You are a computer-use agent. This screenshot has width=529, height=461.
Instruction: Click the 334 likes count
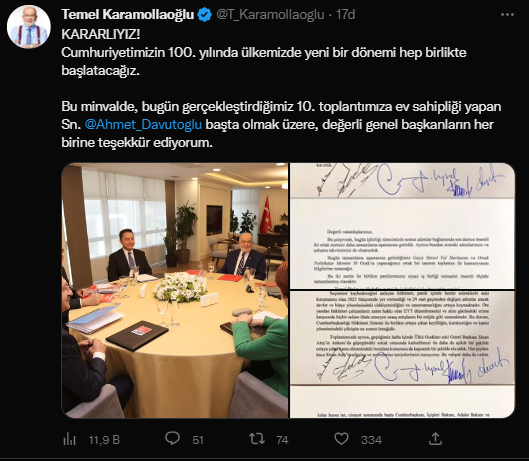tap(371, 440)
